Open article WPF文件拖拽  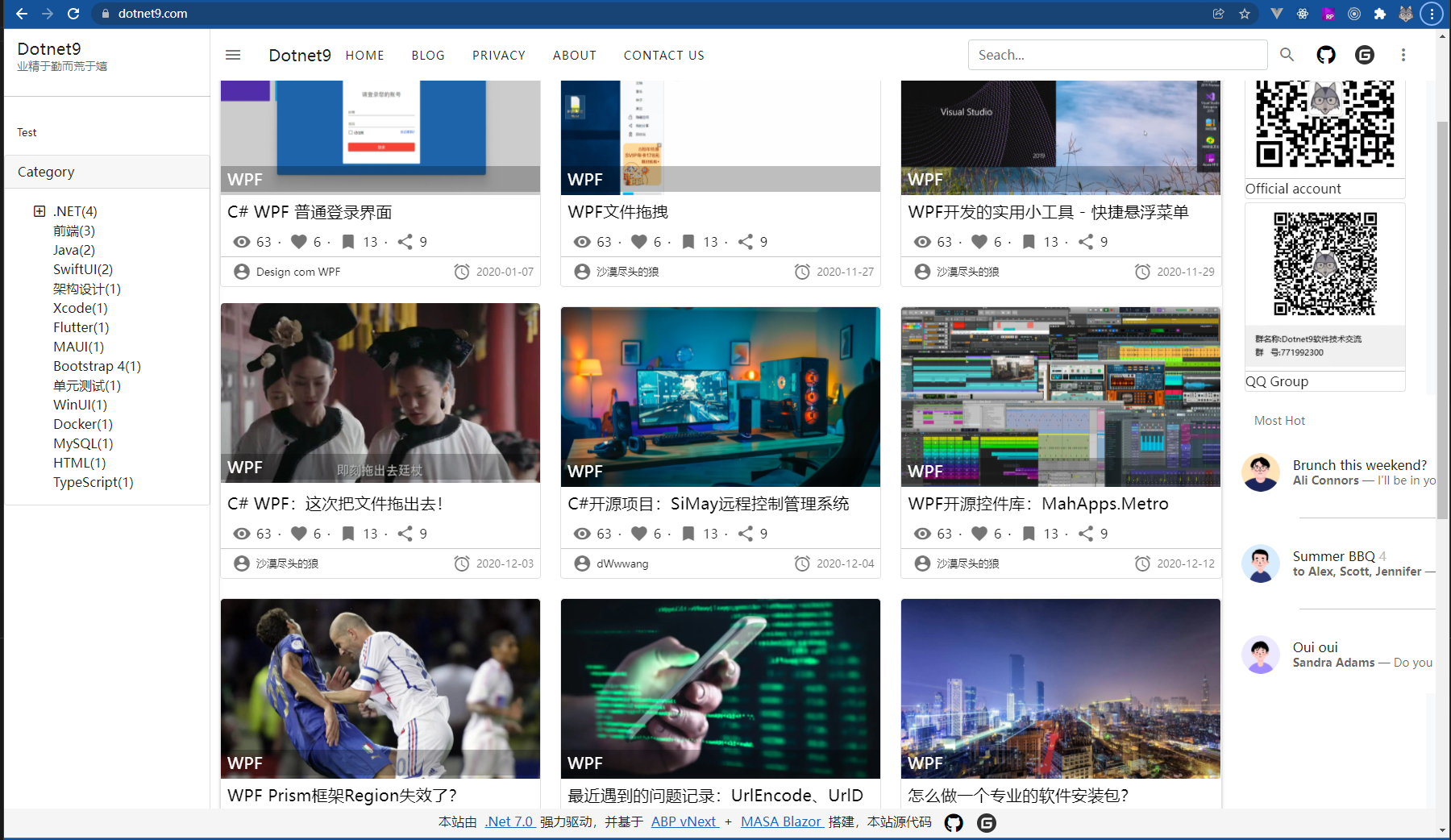click(x=618, y=212)
